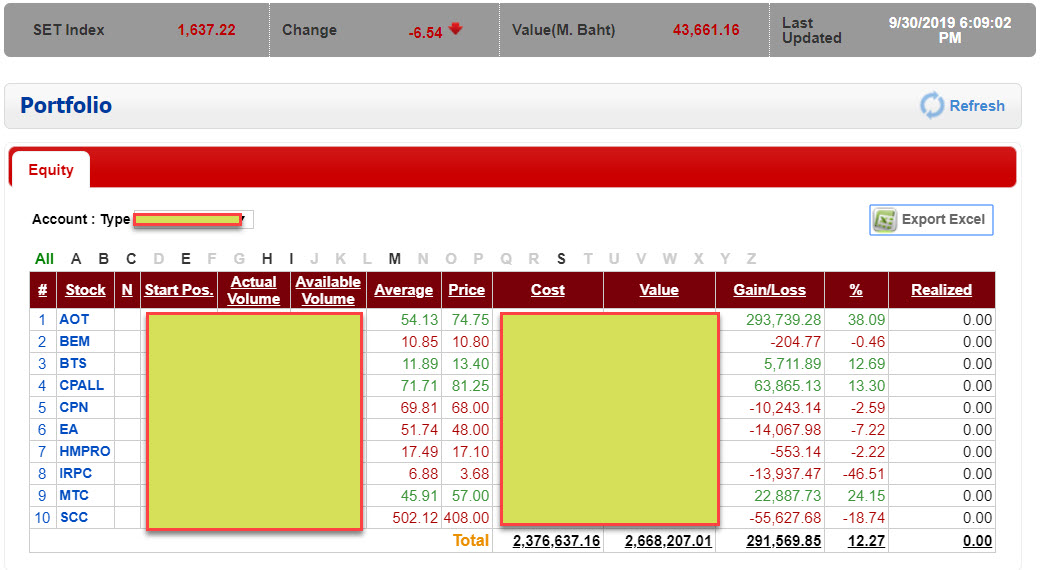Click total value 2,668,207.01
The height and width of the screenshot is (570, 1043).
point(668,541)
